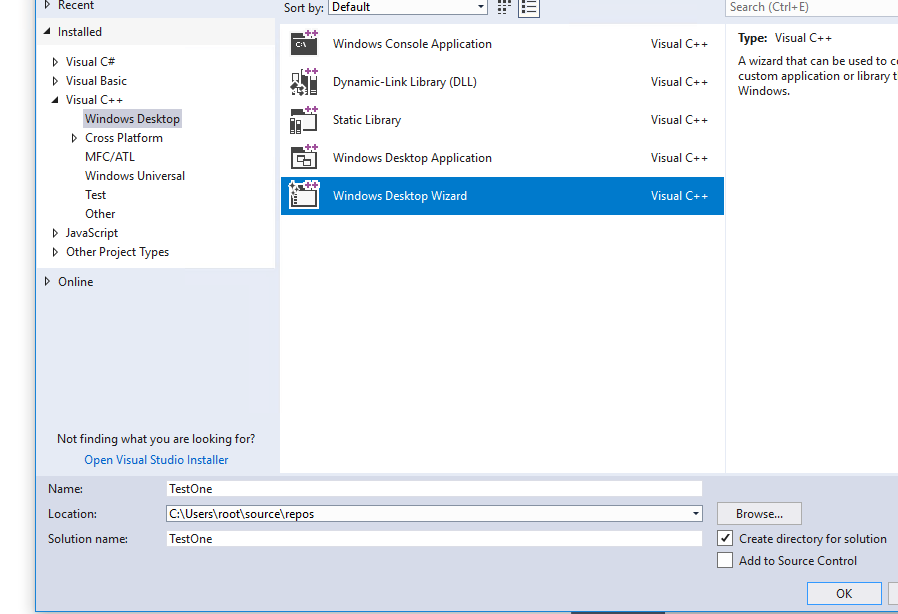Select JavaScript in the tree
898x614 pixels.
(x=92, y=233)
